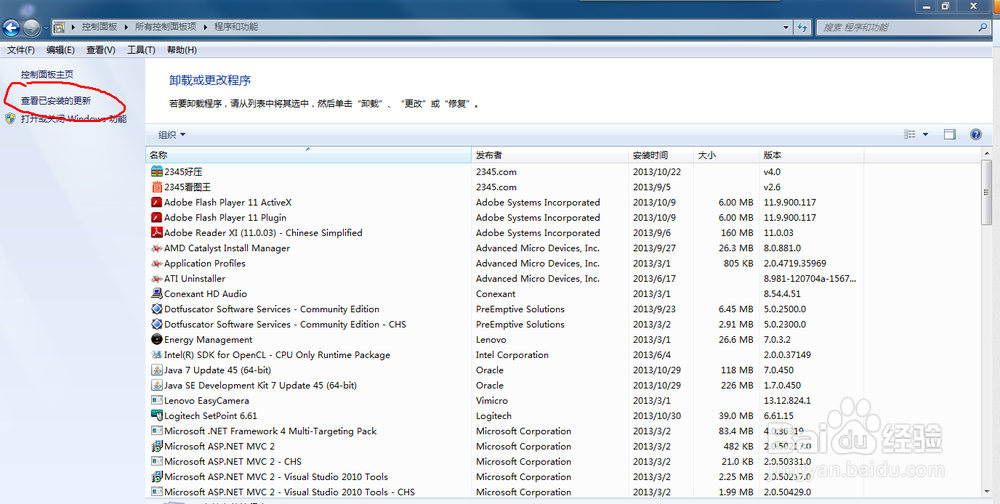This screenshot has width=1000, height=504.
Task: Select Java SE Development Kit 7 icon
Action: coord(157,385)
